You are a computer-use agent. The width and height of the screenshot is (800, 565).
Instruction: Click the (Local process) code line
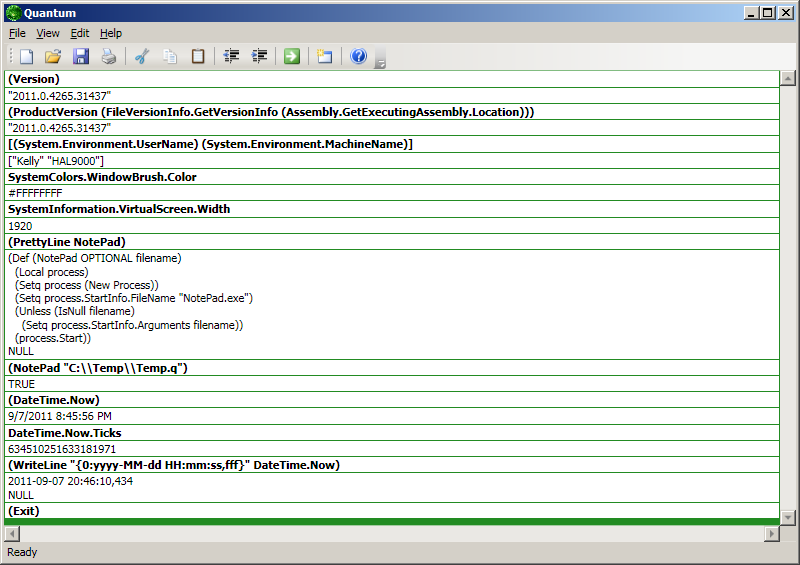coord(52,272)
